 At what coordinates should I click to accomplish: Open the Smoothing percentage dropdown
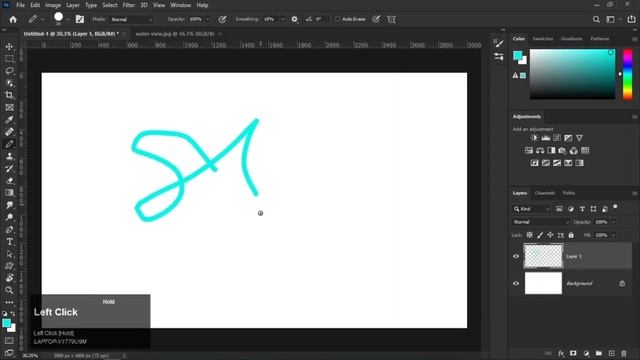click(x=282, y=19)
